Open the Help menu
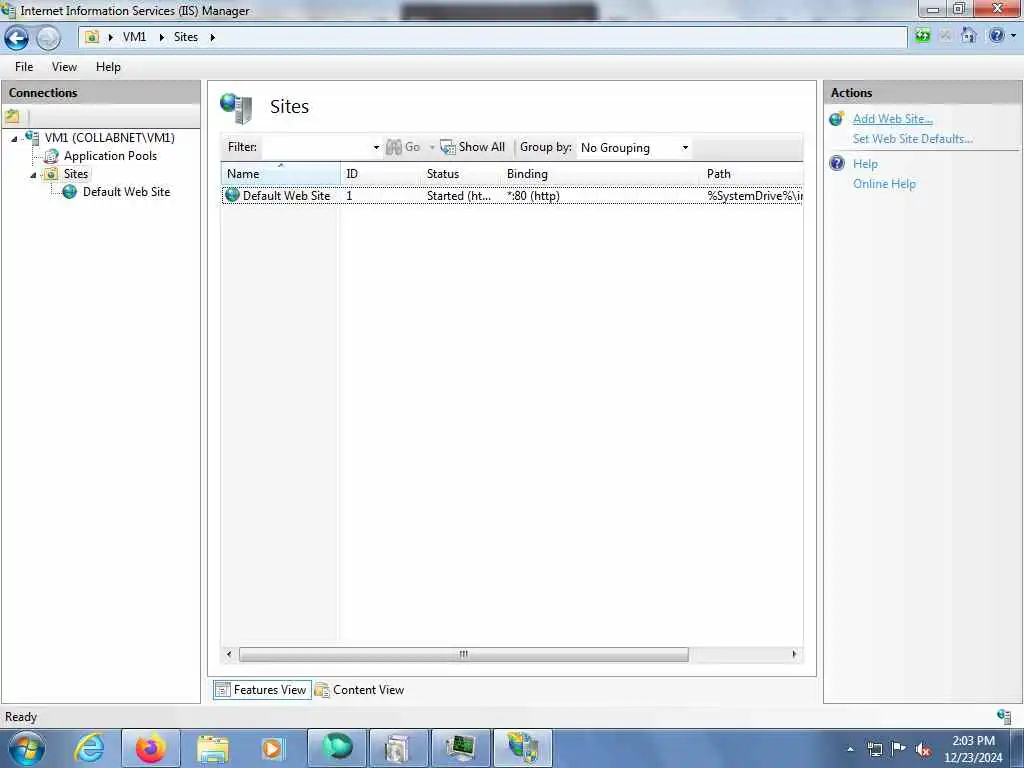1024x768 pixels. [108, 67]
